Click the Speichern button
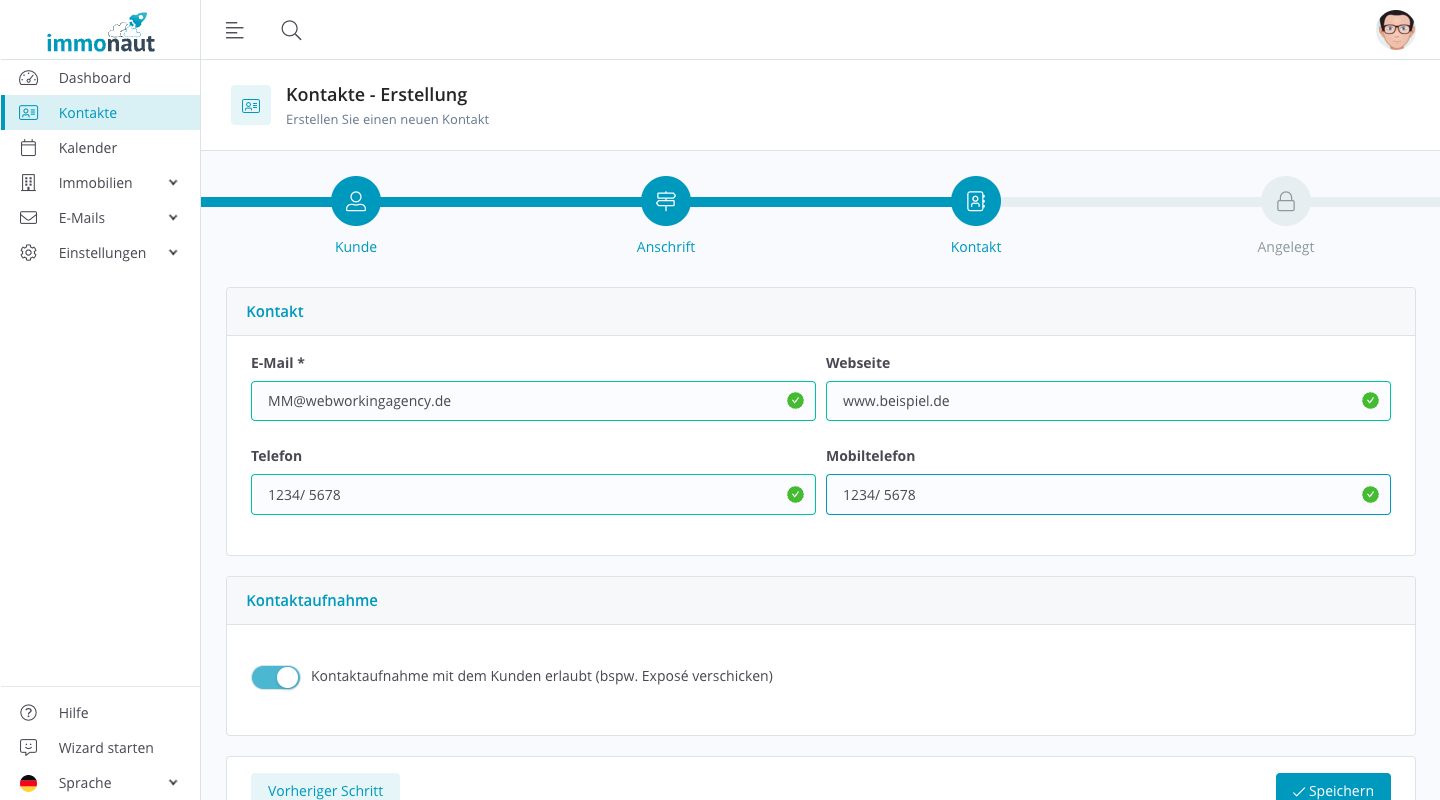 (1332, 789)
